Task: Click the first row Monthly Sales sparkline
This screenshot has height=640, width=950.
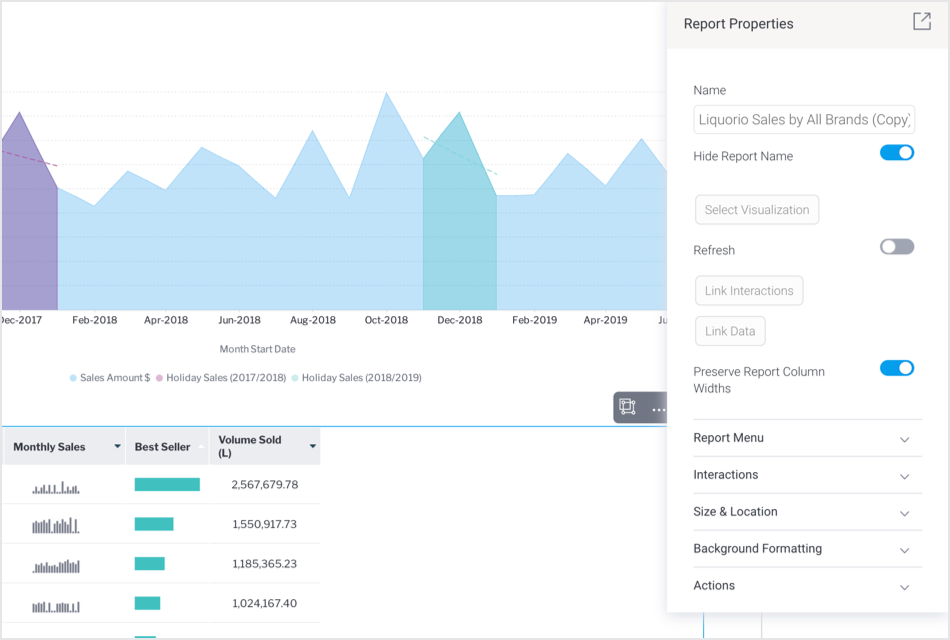Action: click(x=55, y=487)
